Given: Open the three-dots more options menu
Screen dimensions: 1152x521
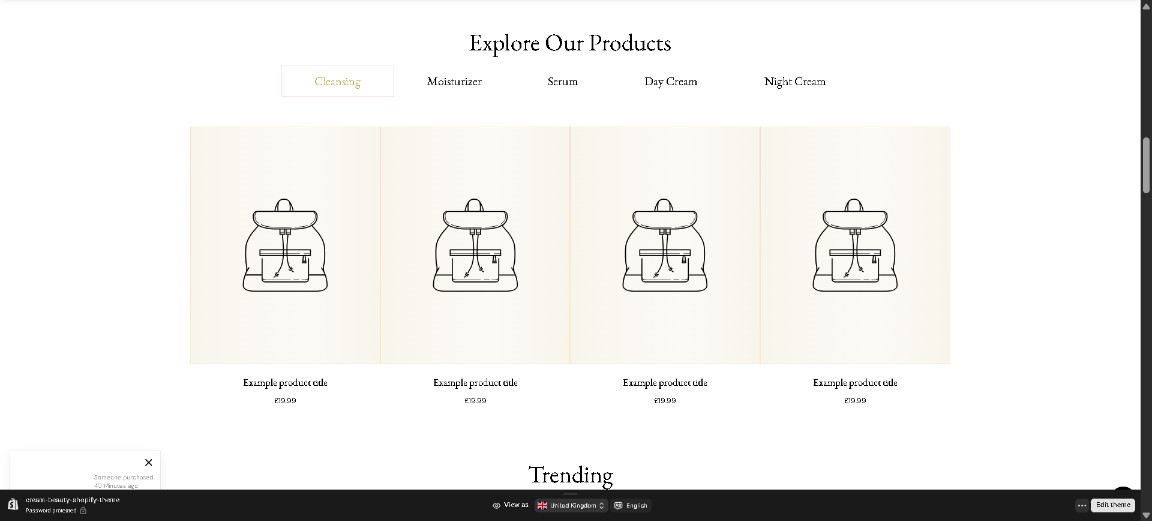Looking at the screenshot, I should click(1081, 506).
